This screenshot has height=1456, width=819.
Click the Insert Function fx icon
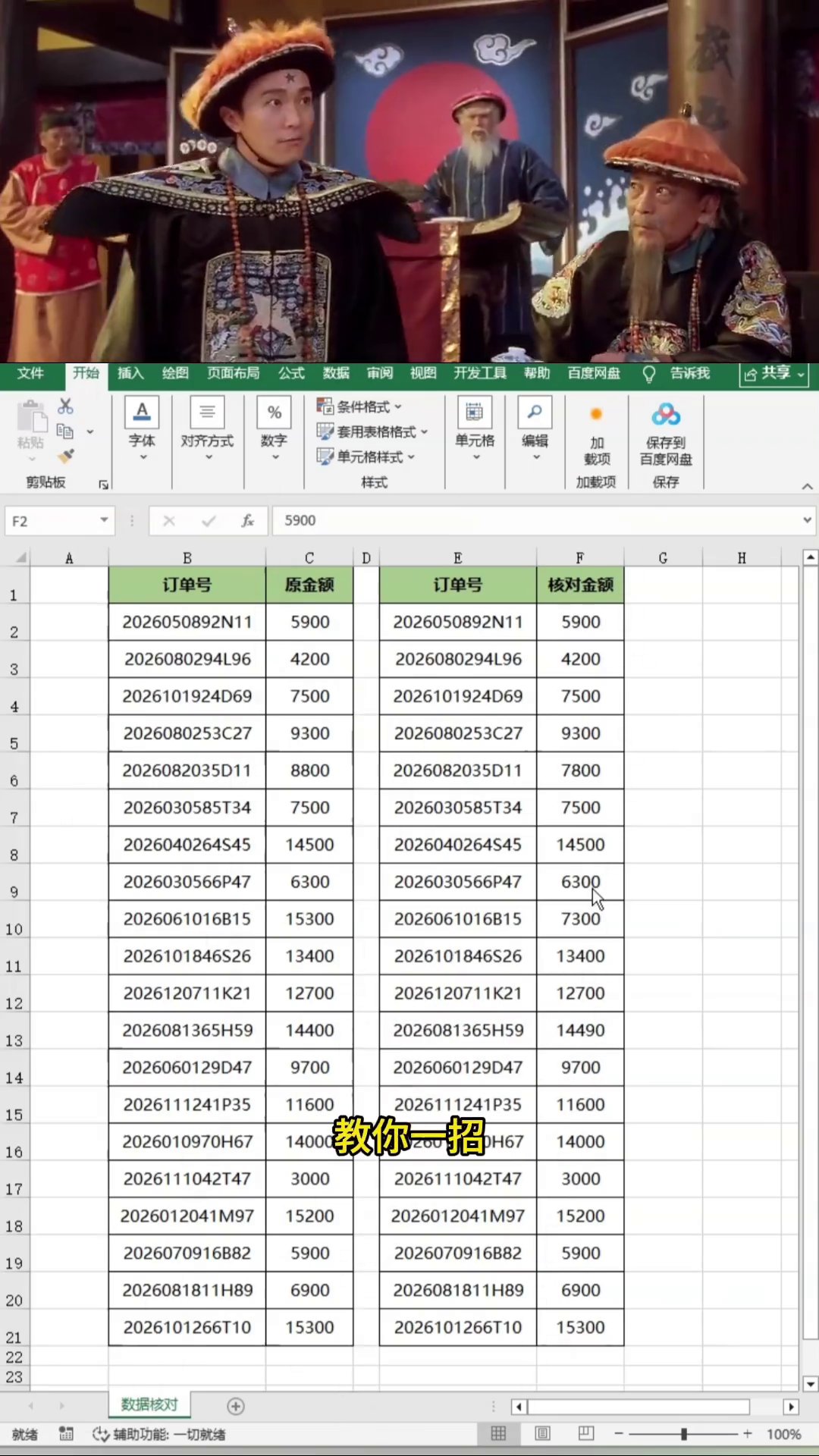point(247,521)
